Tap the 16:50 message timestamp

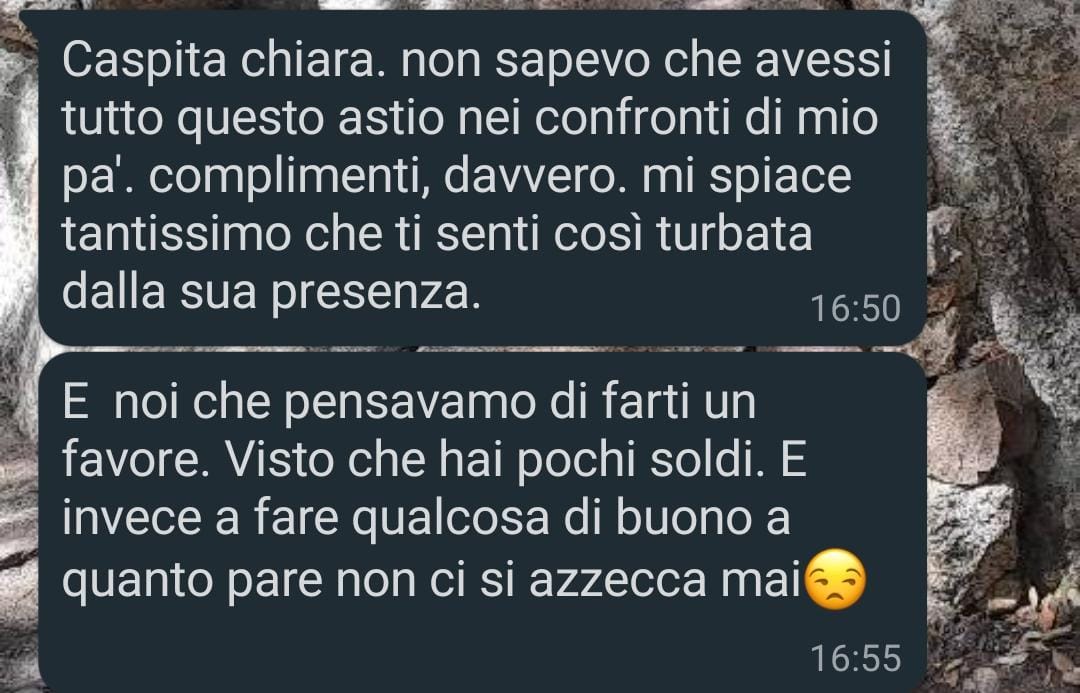[855, 308]
